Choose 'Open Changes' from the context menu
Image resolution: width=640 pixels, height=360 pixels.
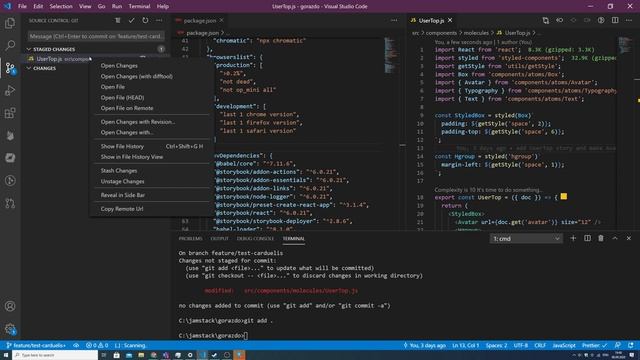tap(119, 66)
